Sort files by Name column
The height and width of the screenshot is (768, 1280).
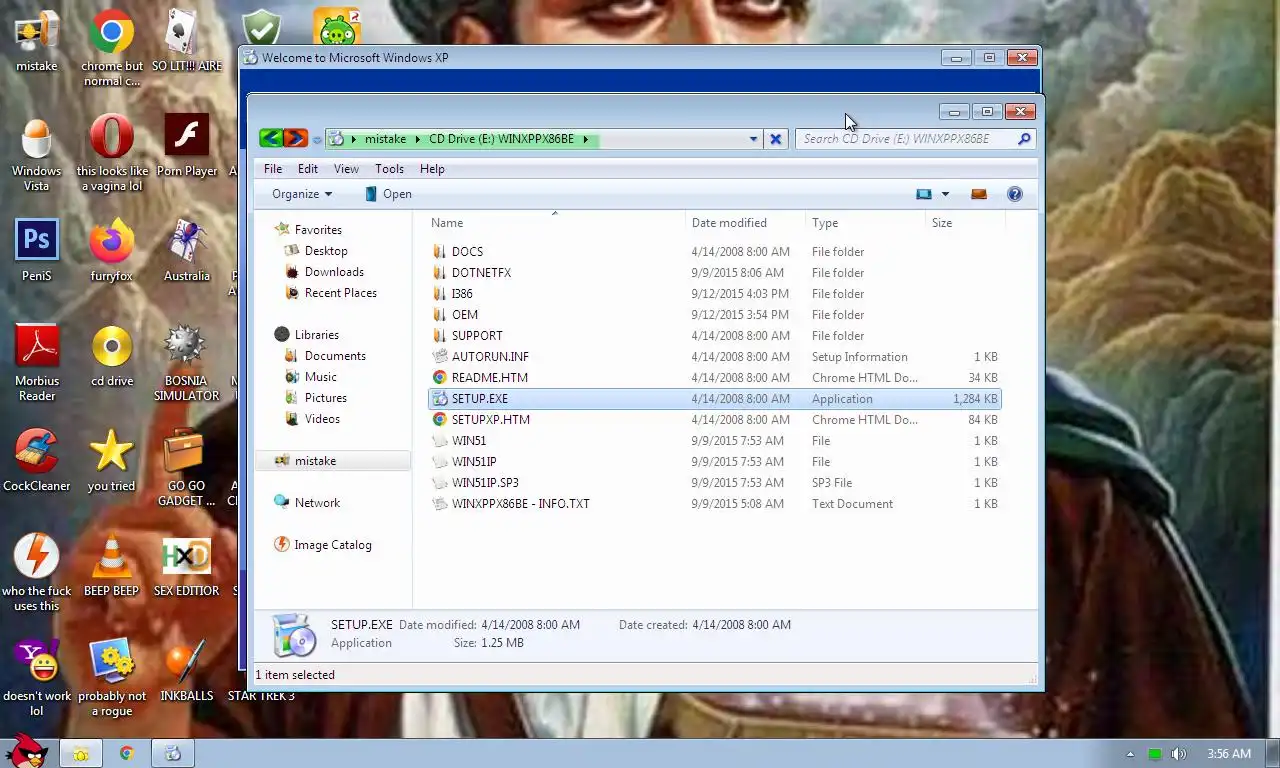point(555,223)
